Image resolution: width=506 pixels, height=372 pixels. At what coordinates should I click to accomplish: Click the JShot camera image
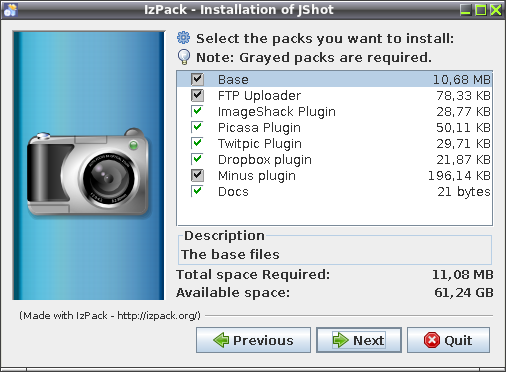tap(88, 172)
